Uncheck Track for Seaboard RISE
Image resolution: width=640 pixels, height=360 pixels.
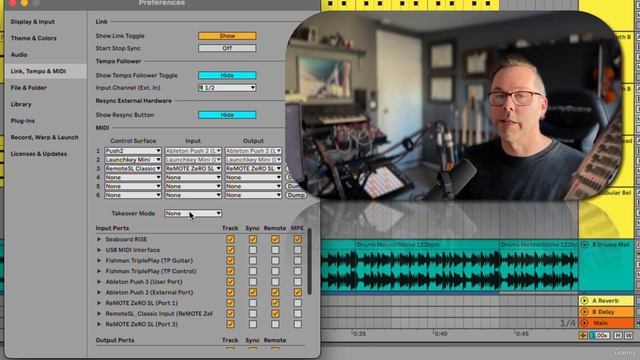[x=230, y=239]
